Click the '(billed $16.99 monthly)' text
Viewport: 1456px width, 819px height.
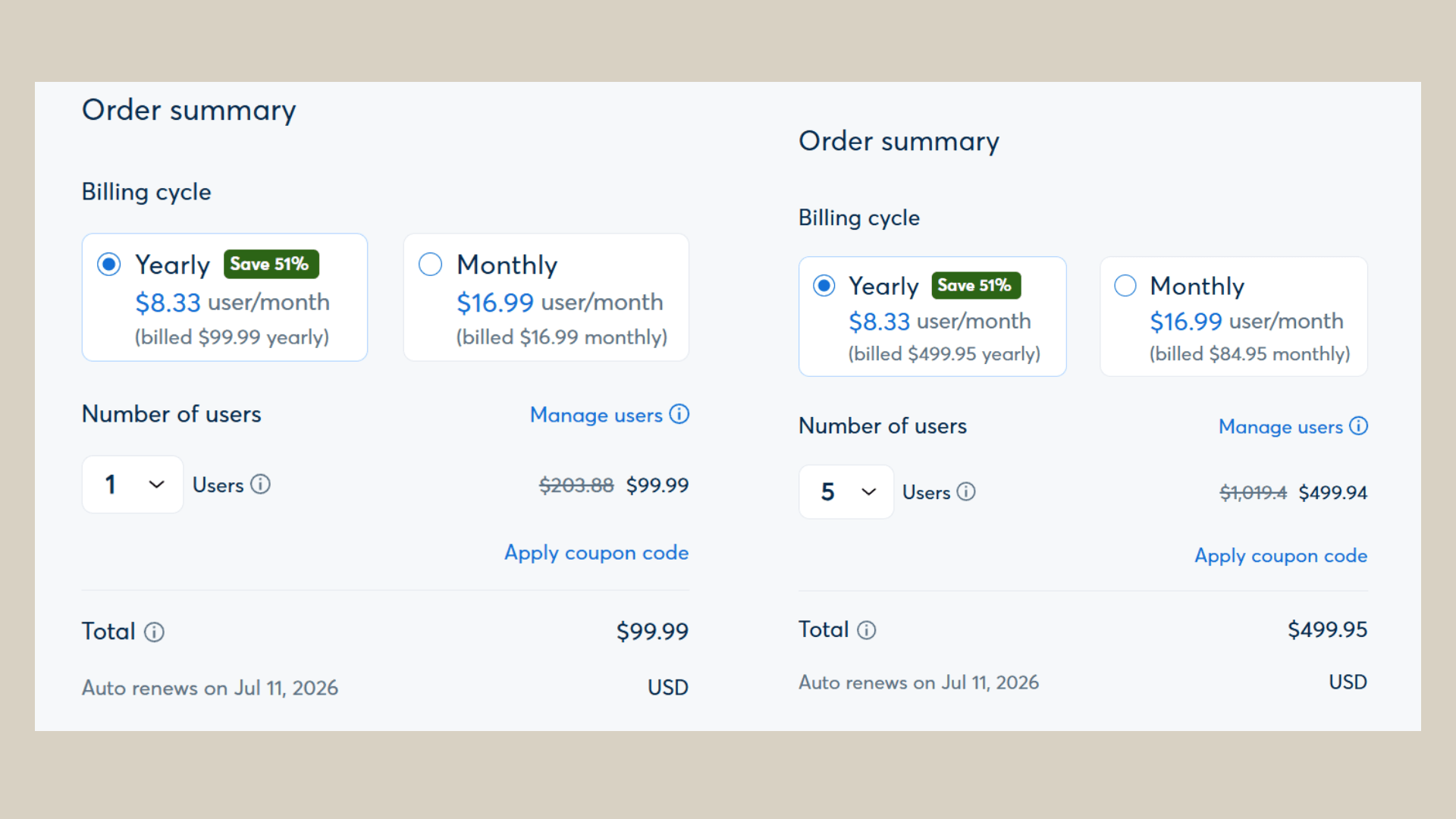click(562, 337)
